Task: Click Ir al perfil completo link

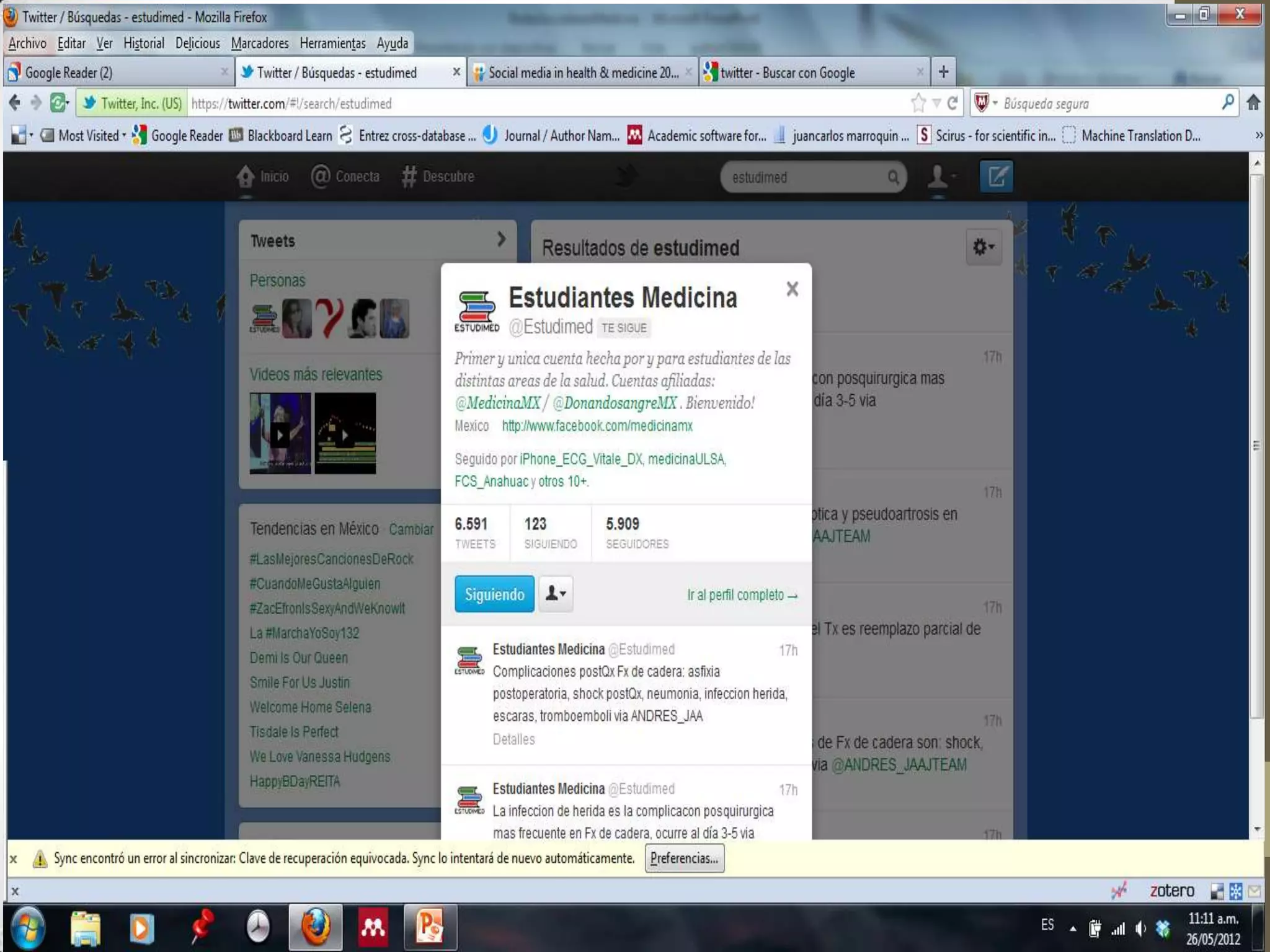Action: 742,595
